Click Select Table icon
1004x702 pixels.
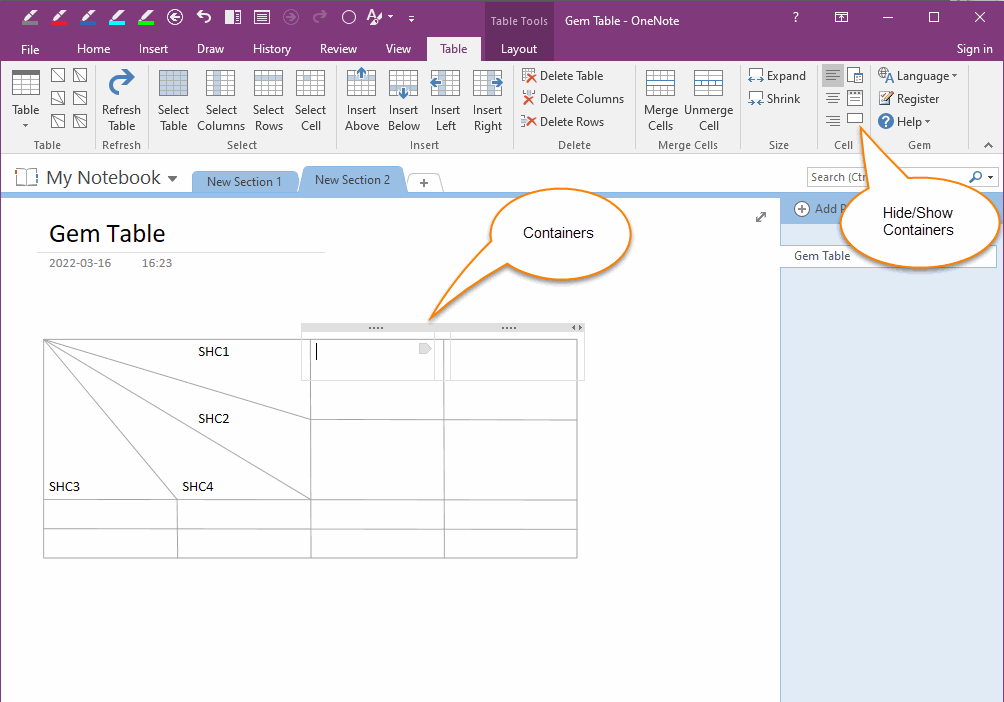click(x=174, y=100)
